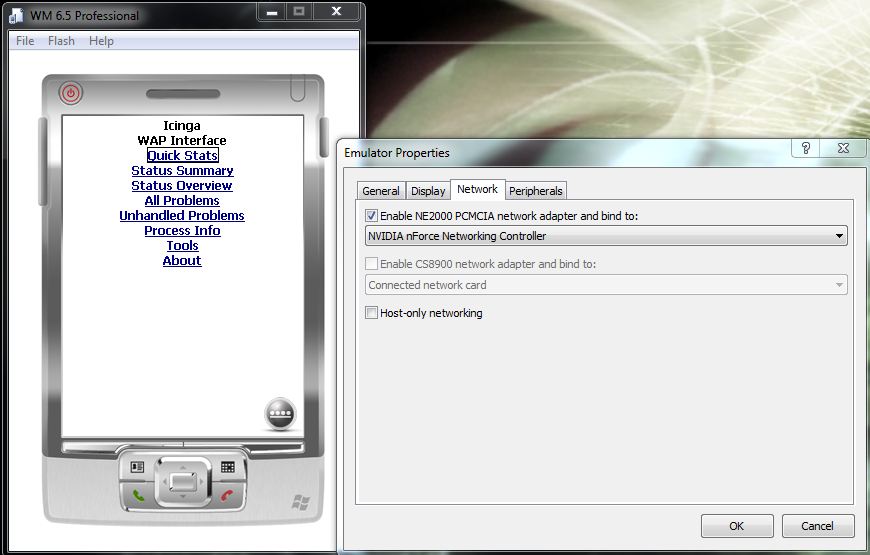
Task: Close the Emulator Properties dialog
Action: [843, 148]
